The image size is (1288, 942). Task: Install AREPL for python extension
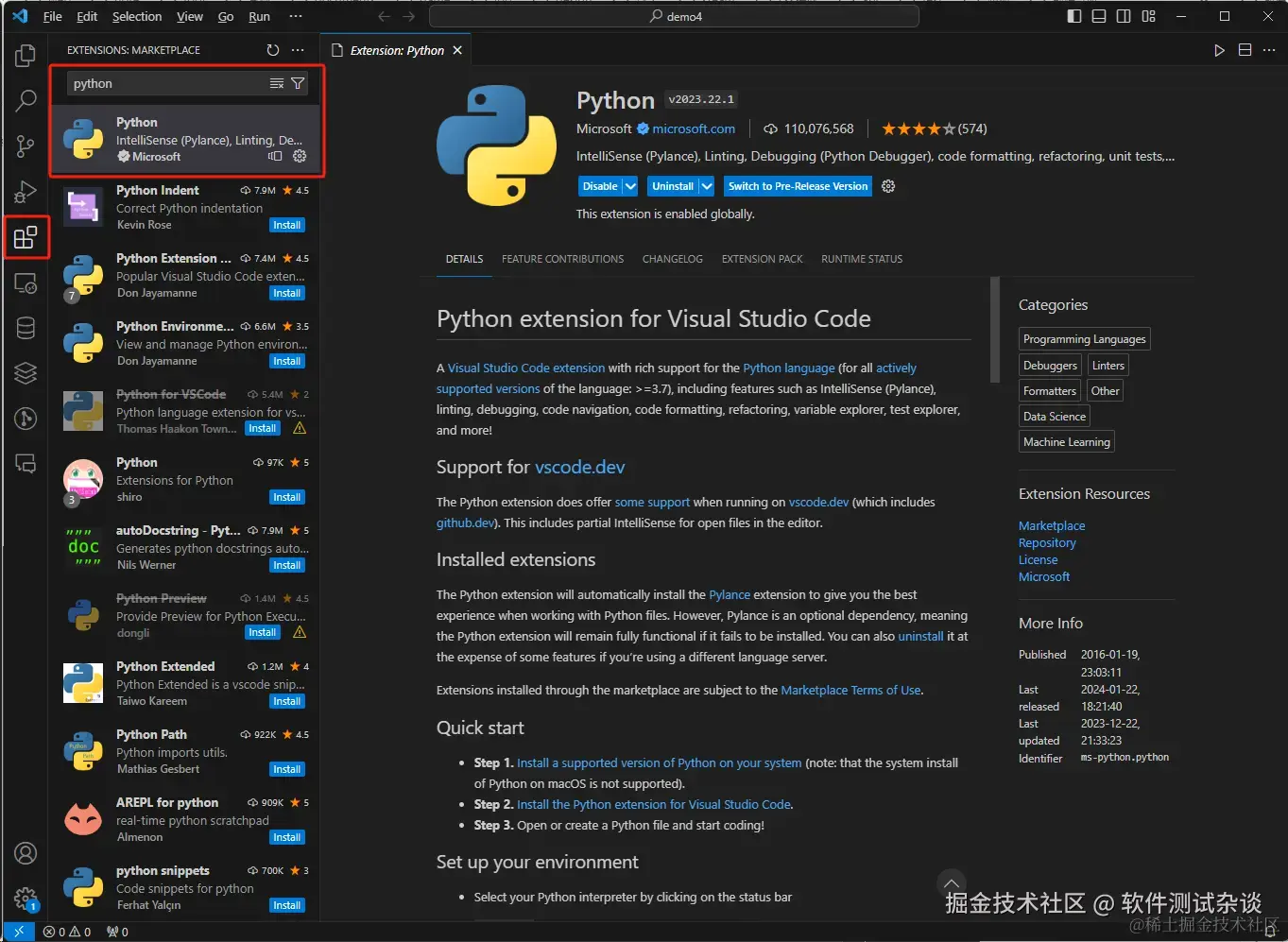(287, 837)
